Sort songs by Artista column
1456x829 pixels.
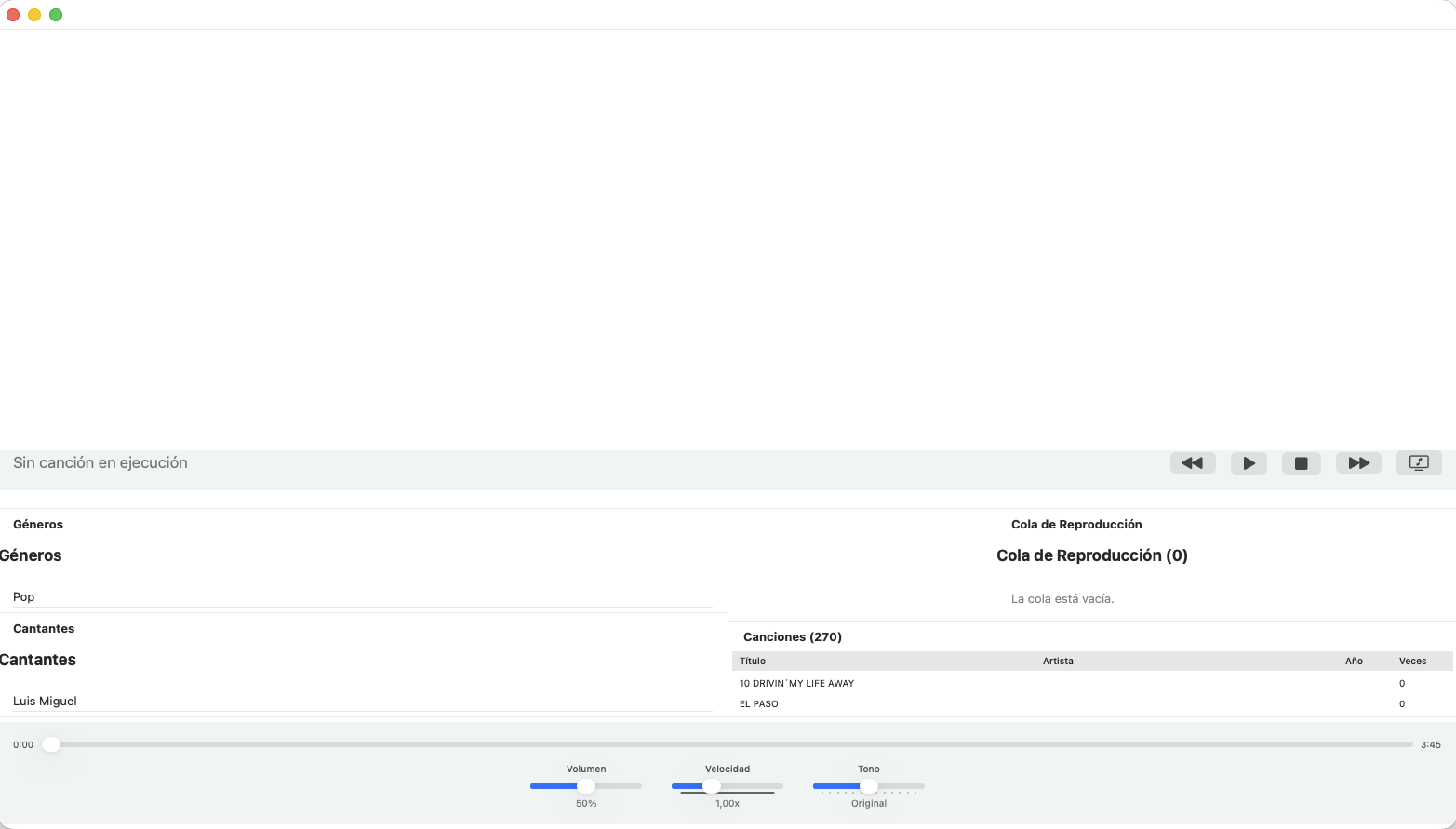click(x=1058, y=662)
